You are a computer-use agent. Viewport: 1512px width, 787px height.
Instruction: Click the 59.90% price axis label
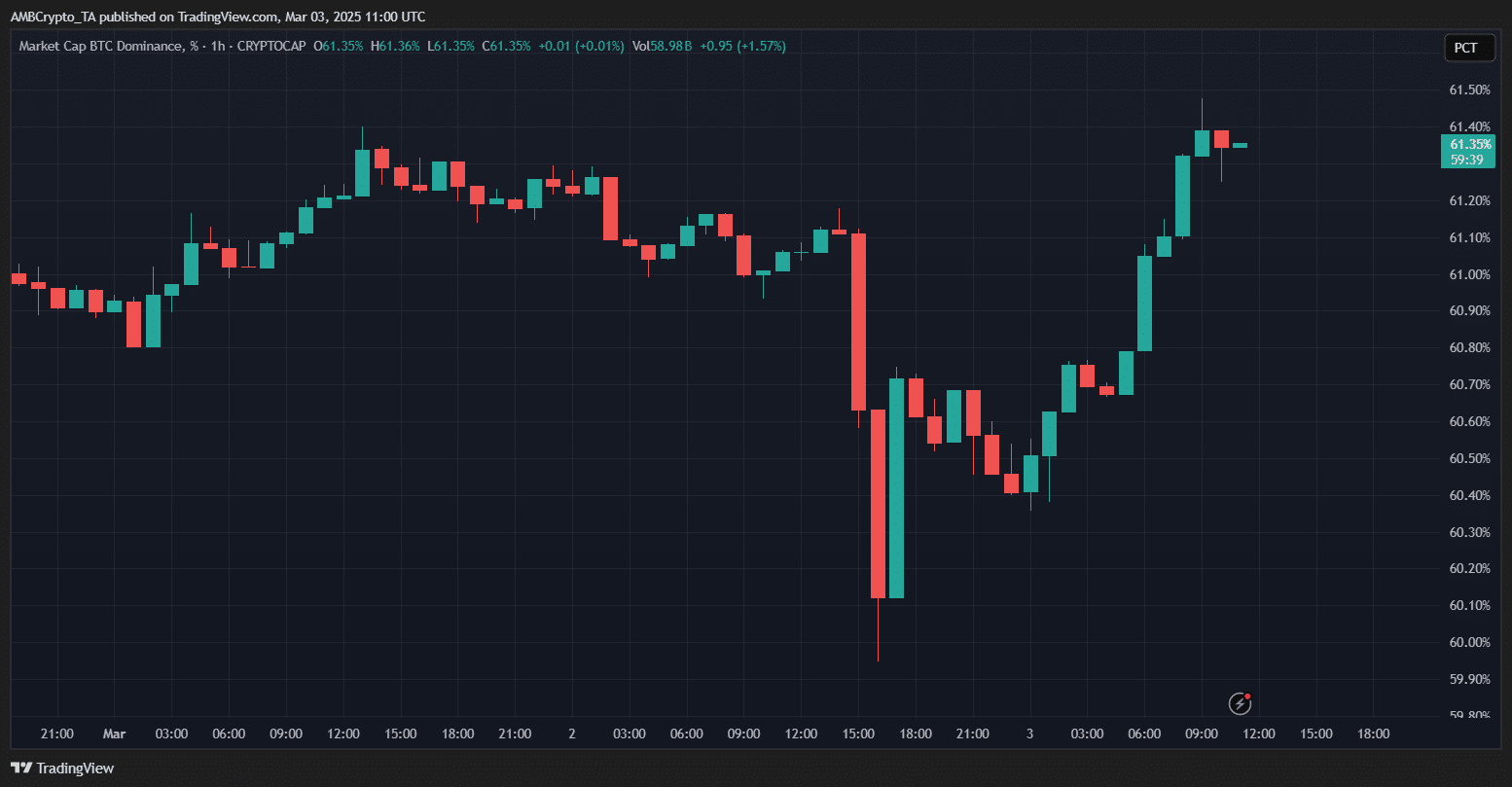click(1469, 679)
